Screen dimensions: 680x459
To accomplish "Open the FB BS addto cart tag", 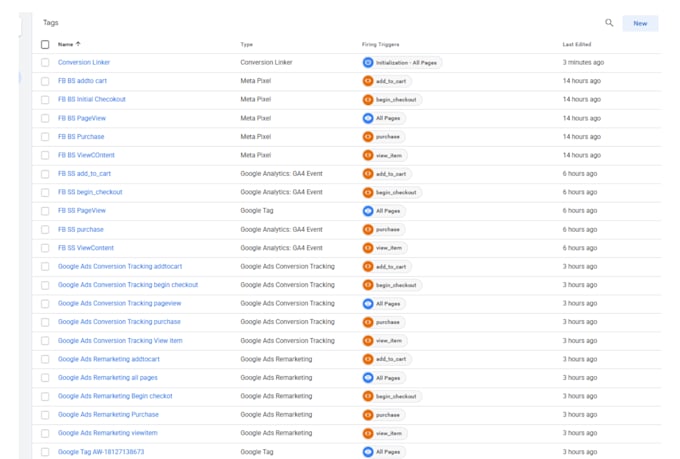I will (x=82, y=81).
